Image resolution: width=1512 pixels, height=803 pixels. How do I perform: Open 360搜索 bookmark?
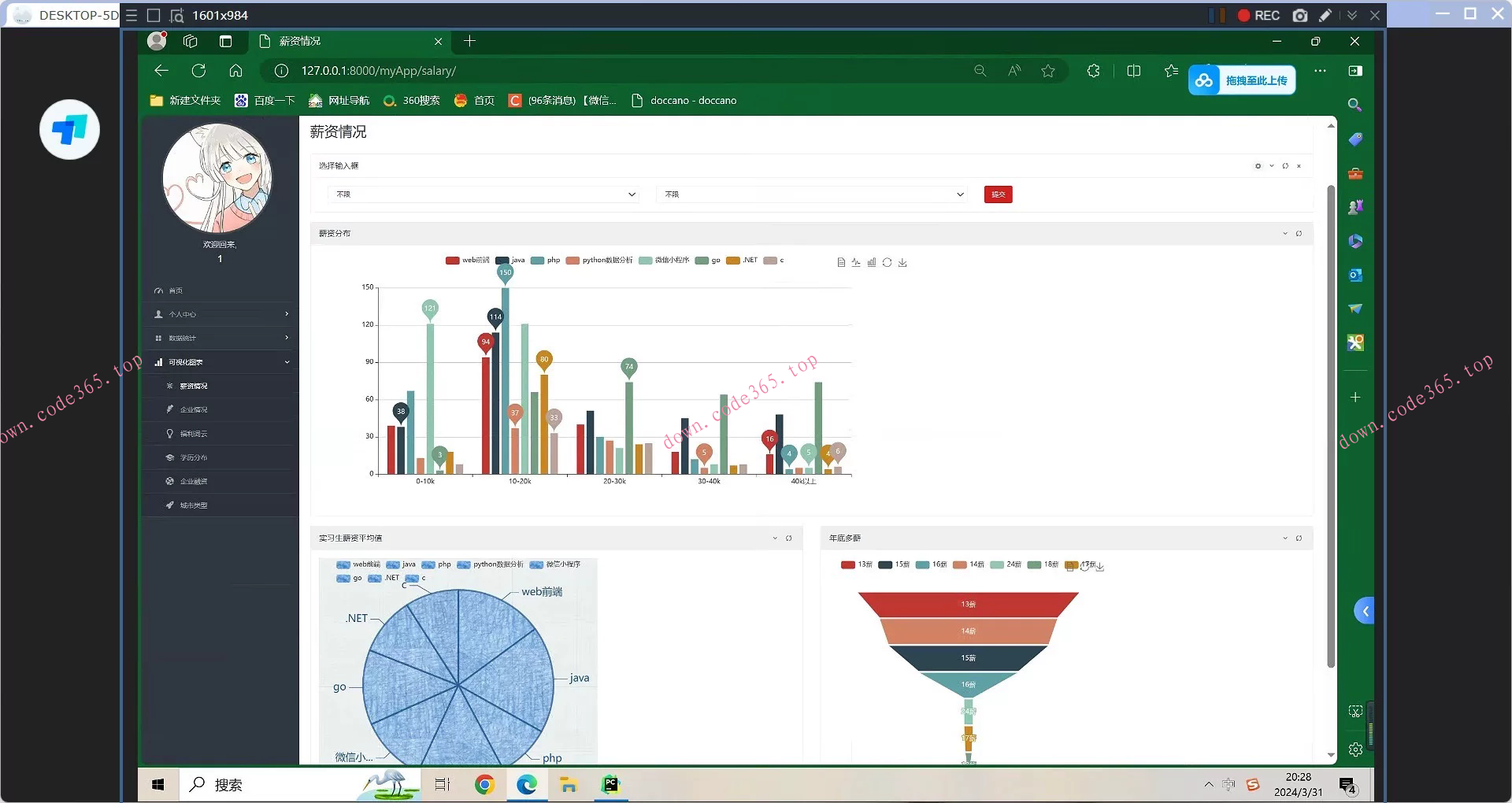point(412,101)
